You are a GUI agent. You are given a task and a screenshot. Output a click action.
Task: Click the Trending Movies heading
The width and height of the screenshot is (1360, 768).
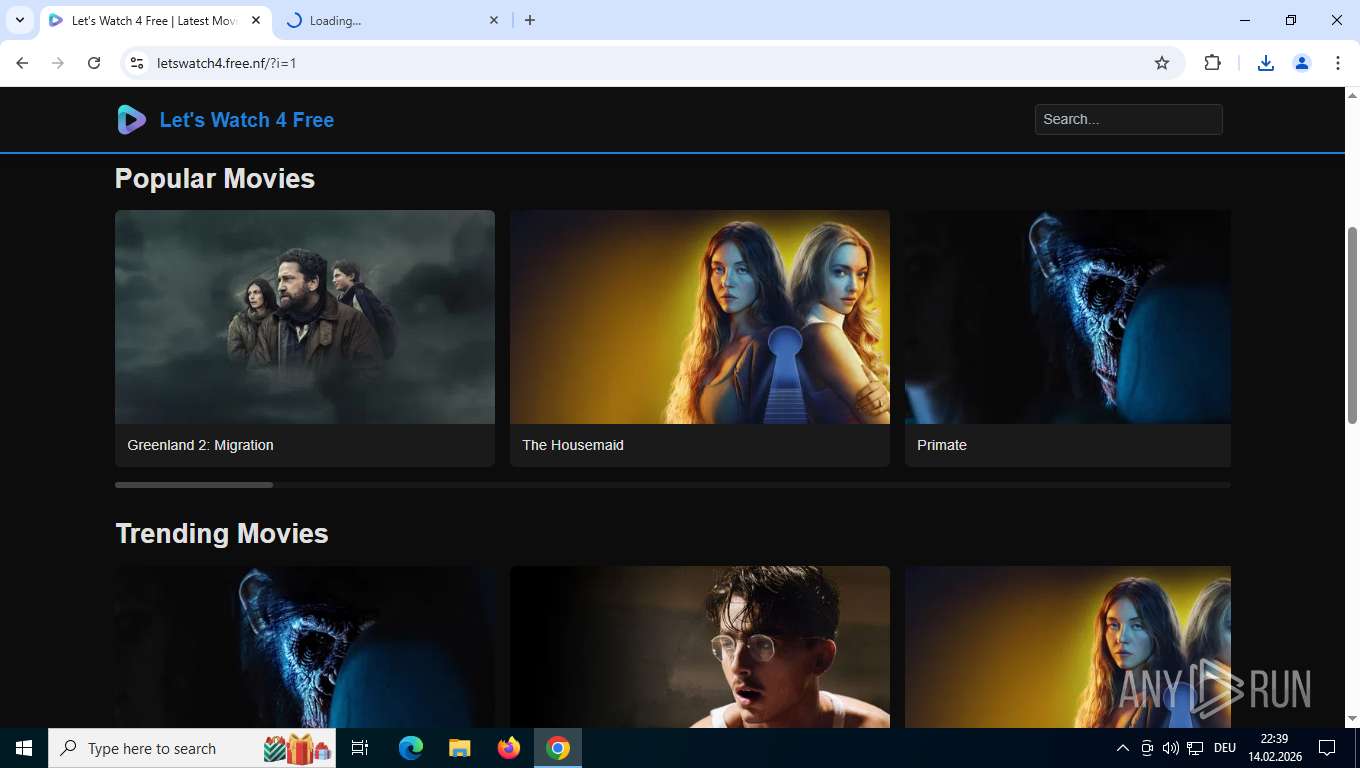coord(222,533)
